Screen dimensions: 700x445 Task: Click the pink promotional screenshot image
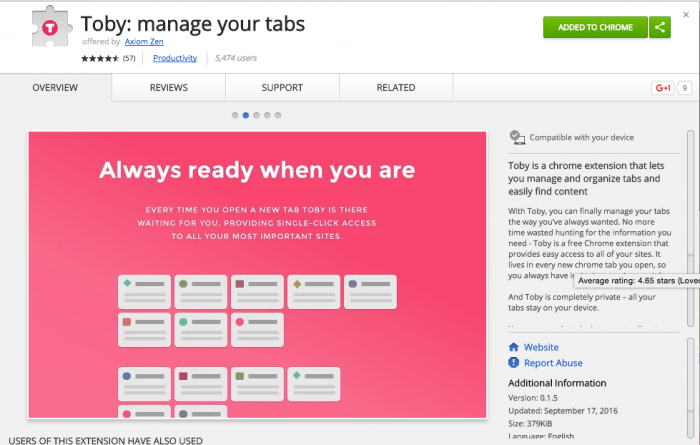[x=257, y=274]
